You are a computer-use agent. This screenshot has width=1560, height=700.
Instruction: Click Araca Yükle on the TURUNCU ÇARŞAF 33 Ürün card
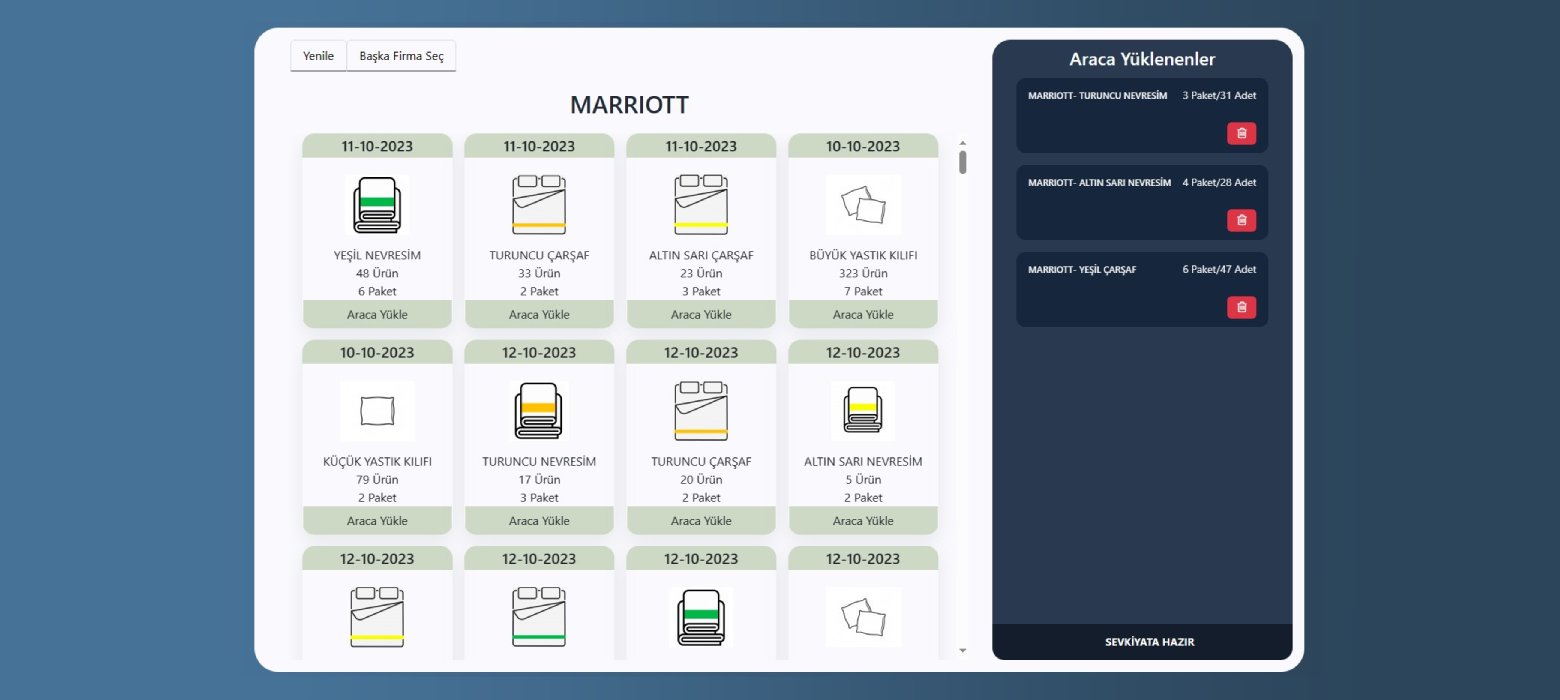click(x=539, y=315)
